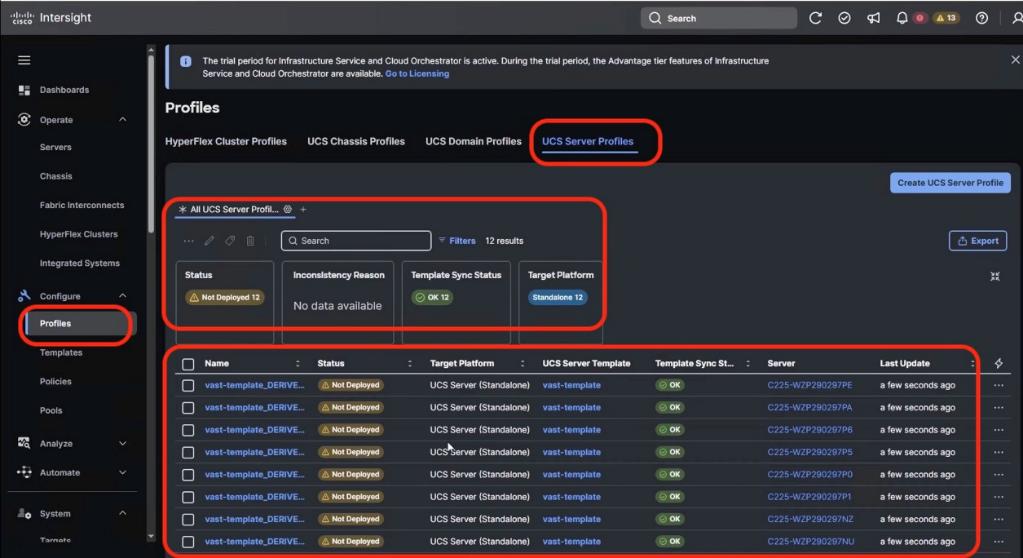Open the announcements megaphone icon
Screen dimensions: 1023x558
pos(873,18)
